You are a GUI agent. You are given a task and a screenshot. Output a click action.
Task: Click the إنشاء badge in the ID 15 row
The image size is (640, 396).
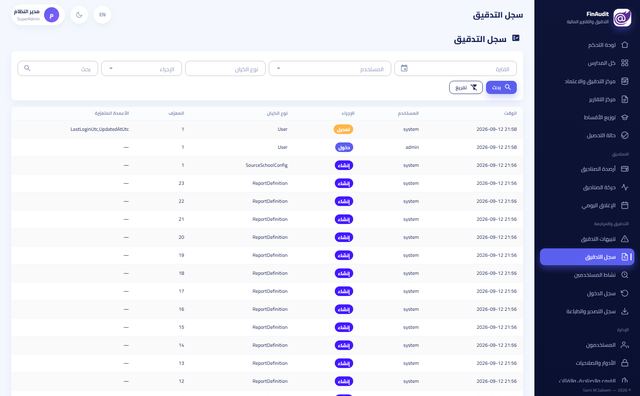(344, 327)
